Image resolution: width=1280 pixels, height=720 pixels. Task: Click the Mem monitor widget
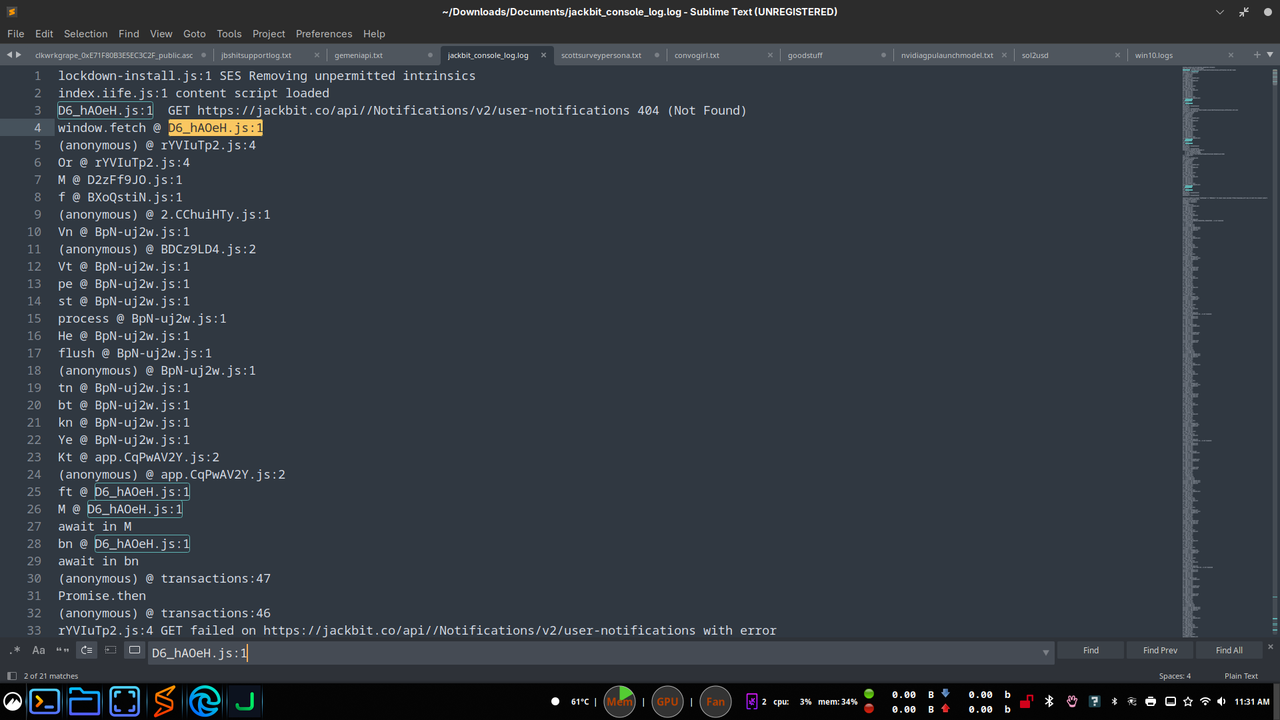pos(620,702)
